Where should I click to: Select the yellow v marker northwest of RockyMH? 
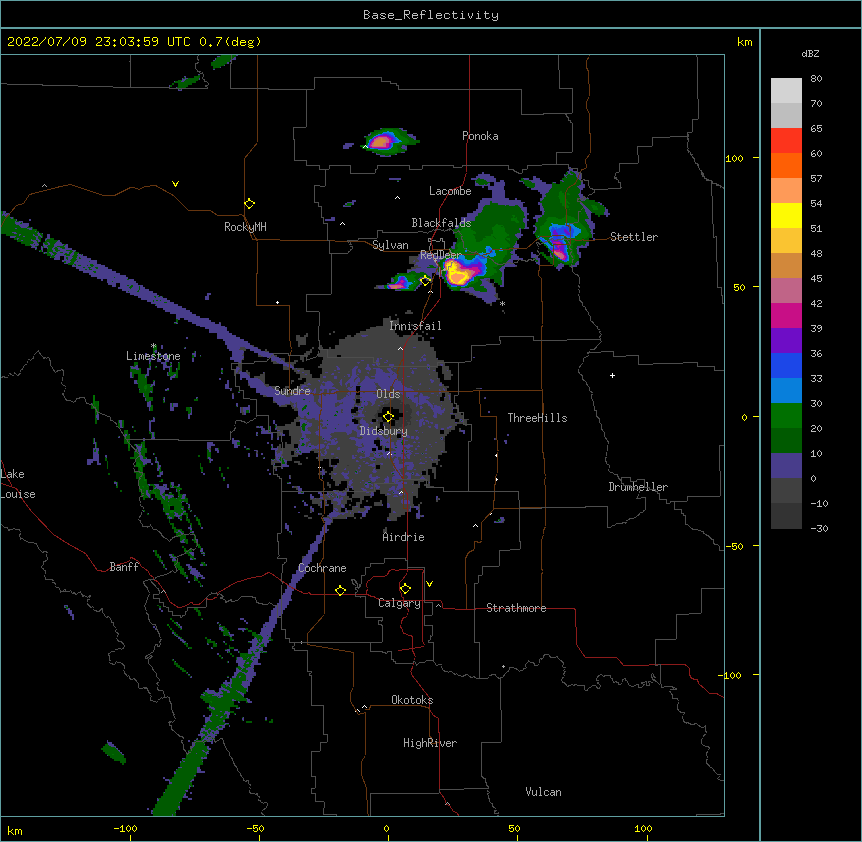click(175, 184)
